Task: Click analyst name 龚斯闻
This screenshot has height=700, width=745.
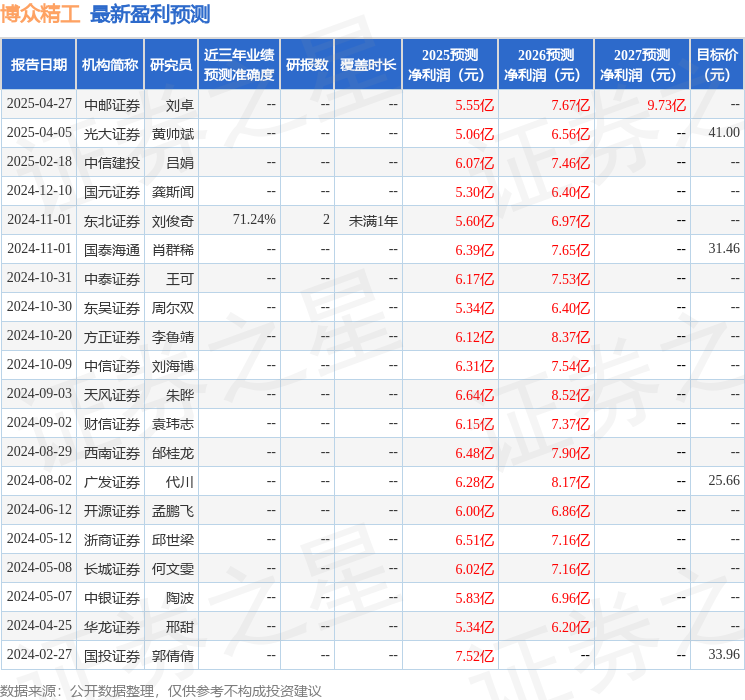Action: 173,192
